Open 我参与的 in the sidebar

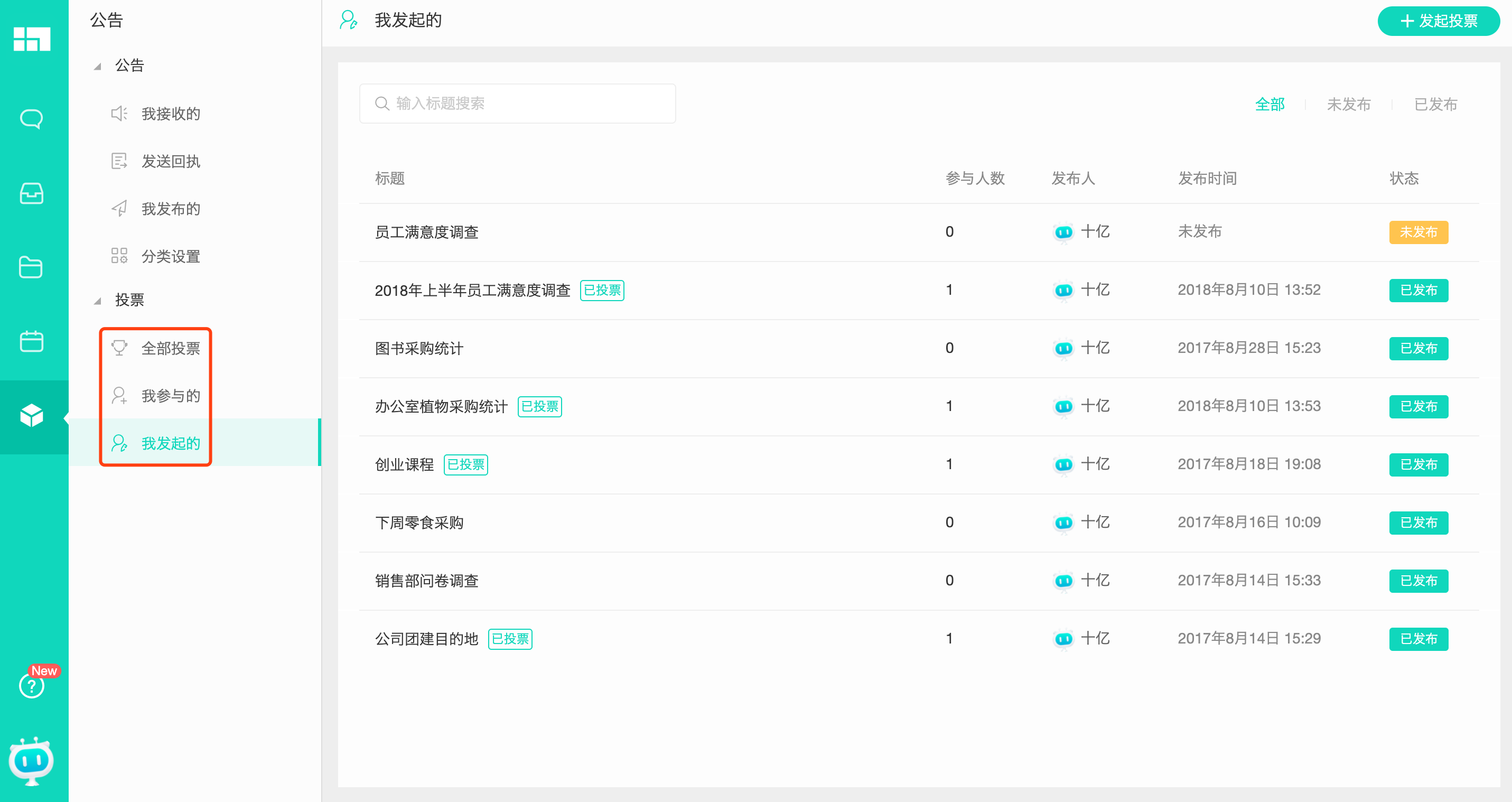coord(170,396)
